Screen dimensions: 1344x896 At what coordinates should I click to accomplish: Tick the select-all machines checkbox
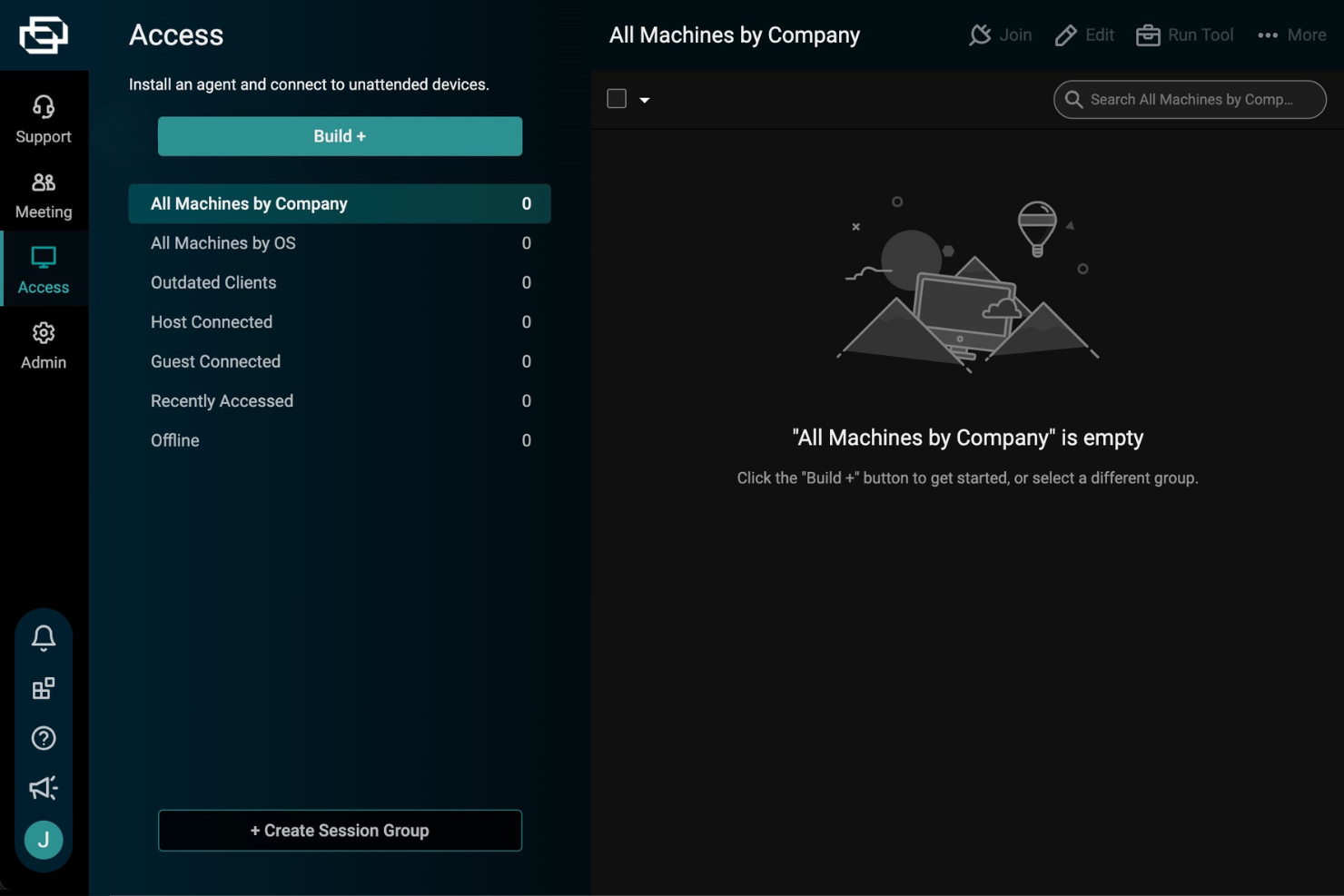pyautogui.click(x=617, y=99)
